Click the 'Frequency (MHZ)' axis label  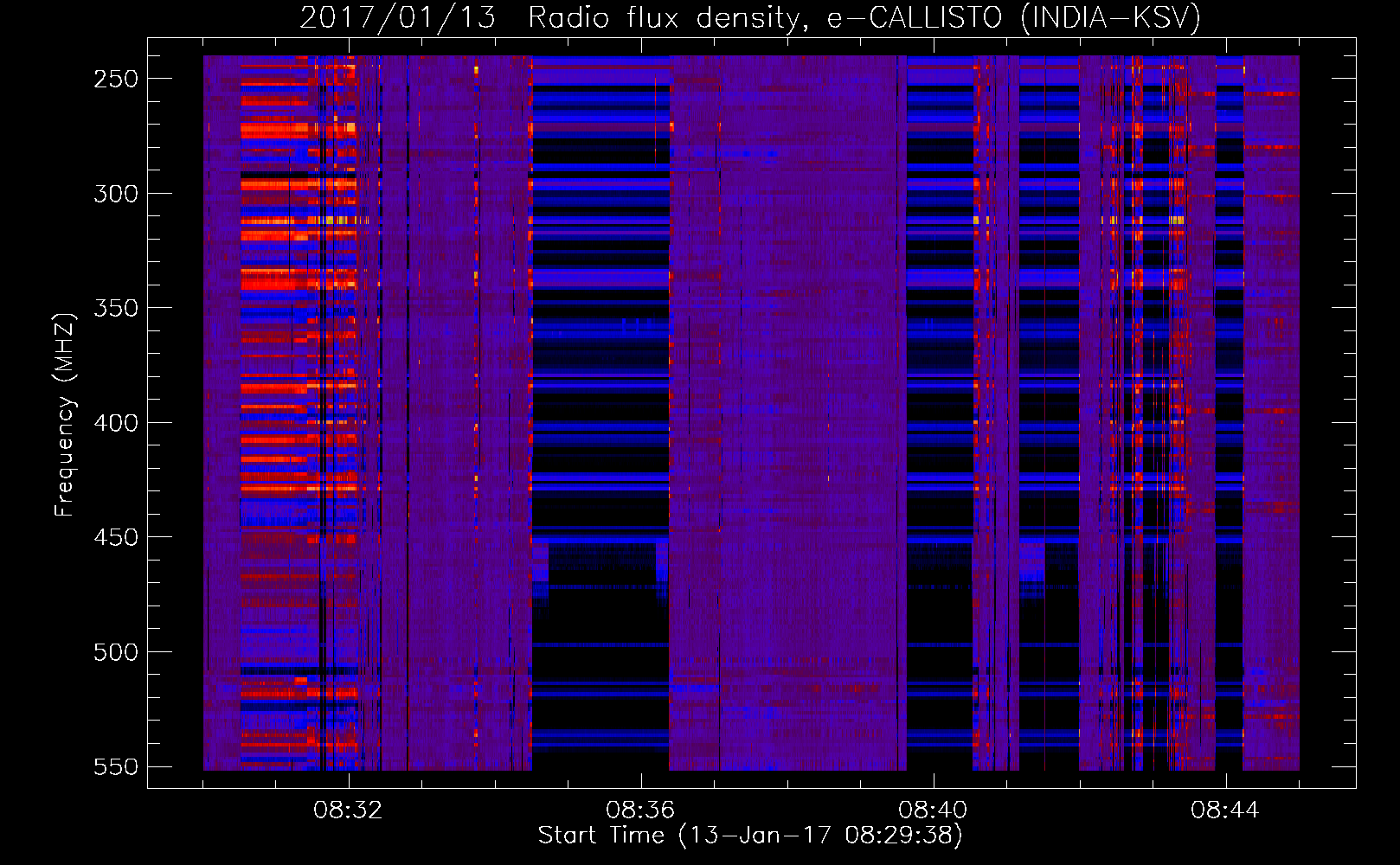[x=65, y=414]
